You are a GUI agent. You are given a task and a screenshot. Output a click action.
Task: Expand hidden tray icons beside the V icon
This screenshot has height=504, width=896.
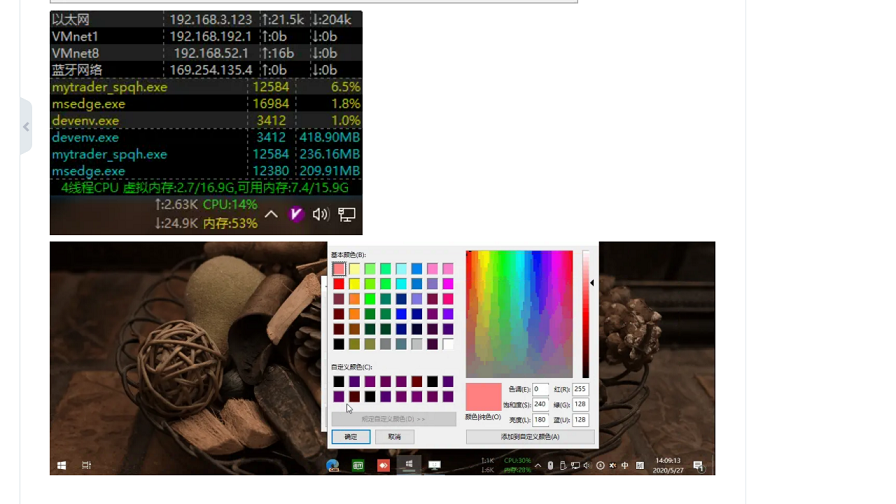click(271, 214)
